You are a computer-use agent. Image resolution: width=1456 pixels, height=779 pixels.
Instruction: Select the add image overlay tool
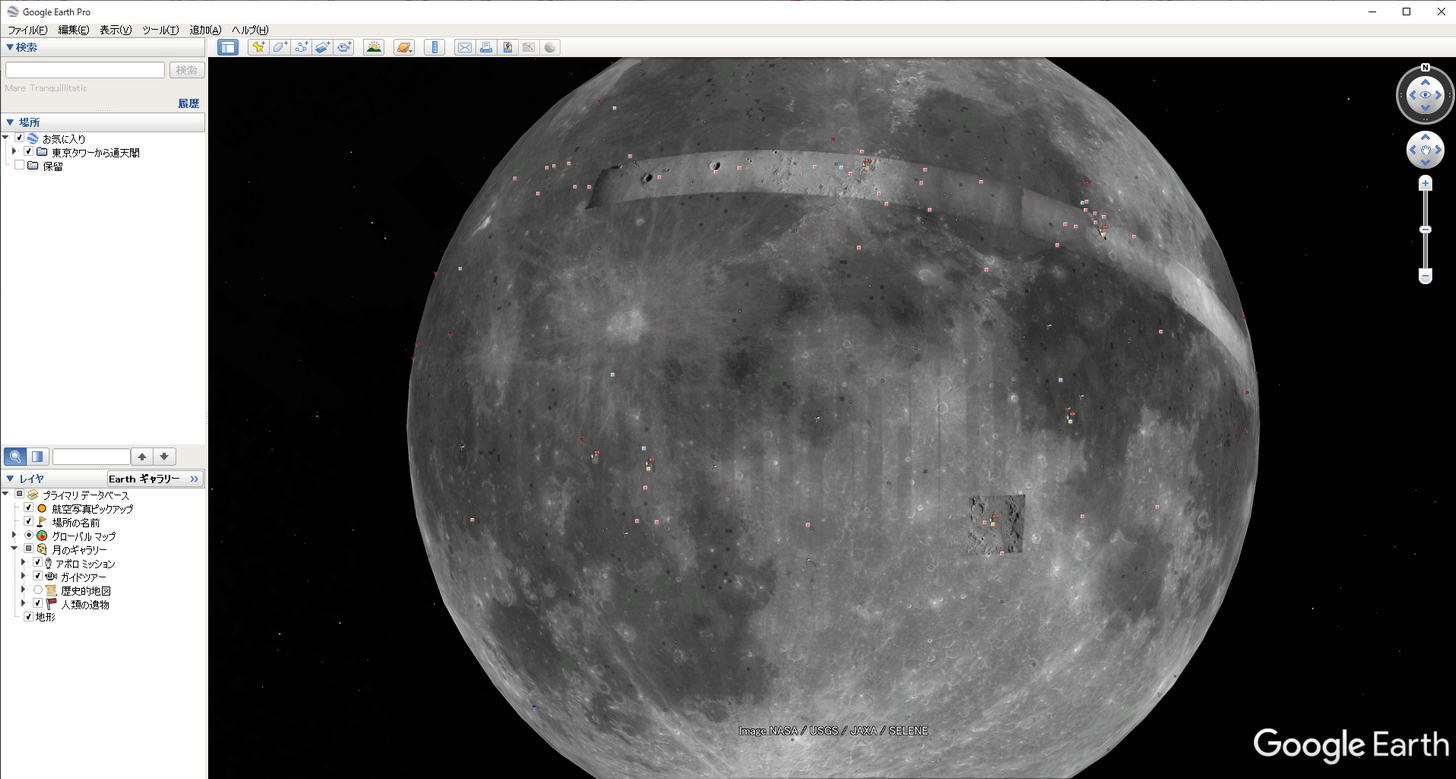322,47
